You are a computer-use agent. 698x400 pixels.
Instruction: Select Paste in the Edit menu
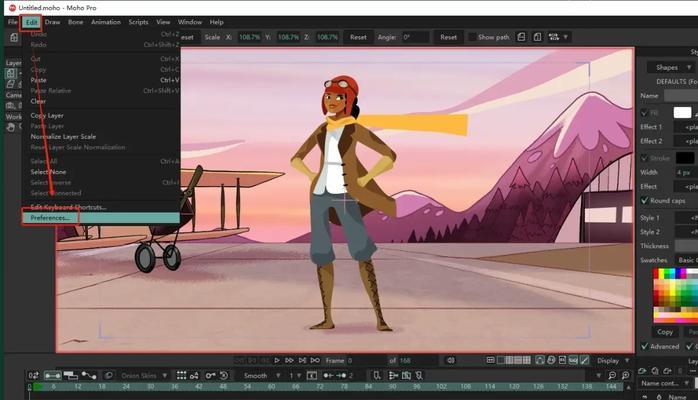pyautogui.click(x=101, y=80)
